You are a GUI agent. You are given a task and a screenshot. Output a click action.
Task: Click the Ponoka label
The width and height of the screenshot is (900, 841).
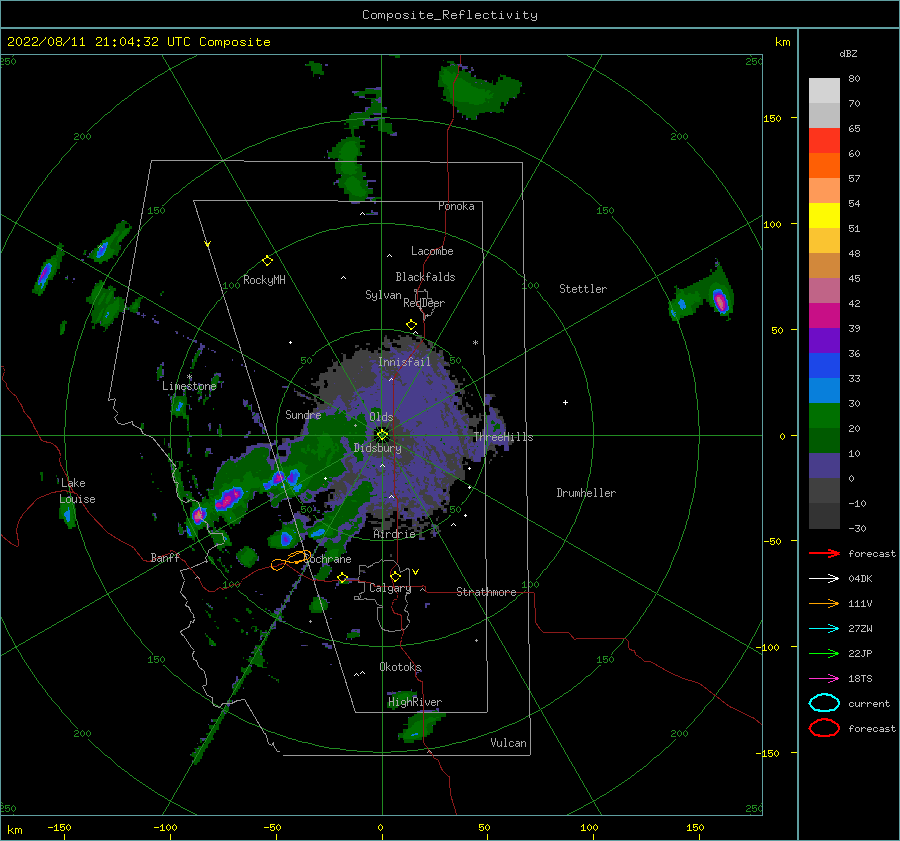click(x=456, y=206)
